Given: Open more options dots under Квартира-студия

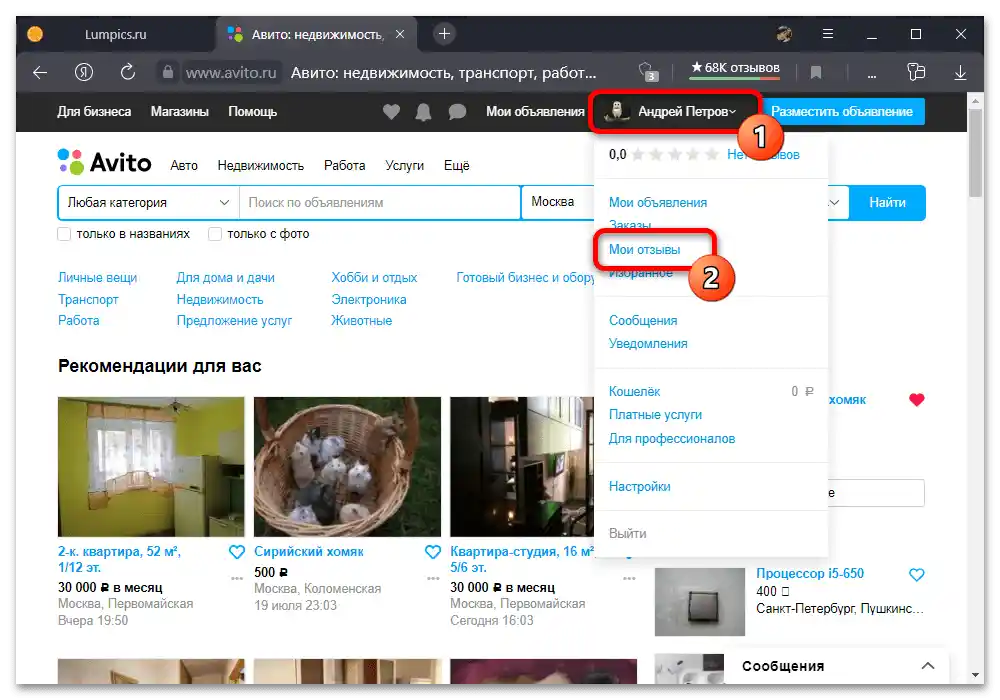Looking at the screenshot, I should click(x=629, y=578).
